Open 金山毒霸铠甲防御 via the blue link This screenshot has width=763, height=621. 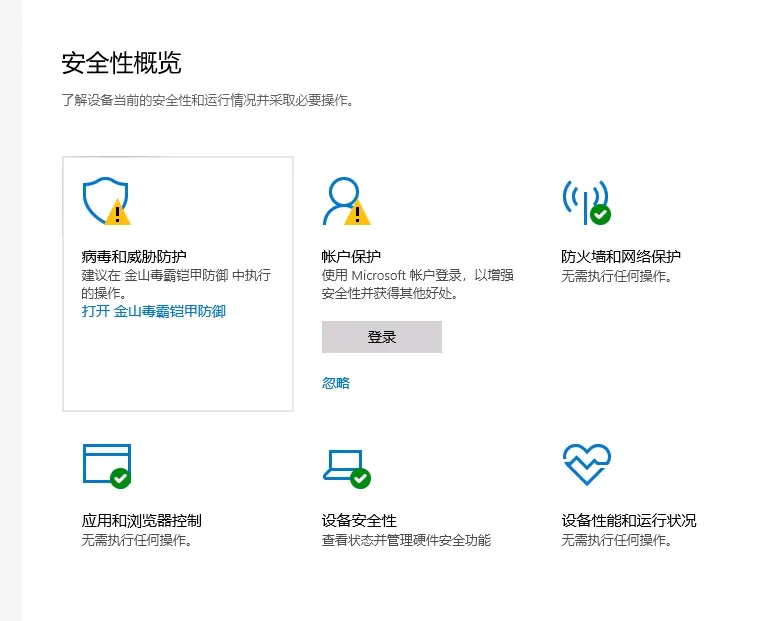pyautogui.click(x=154, y=311)
